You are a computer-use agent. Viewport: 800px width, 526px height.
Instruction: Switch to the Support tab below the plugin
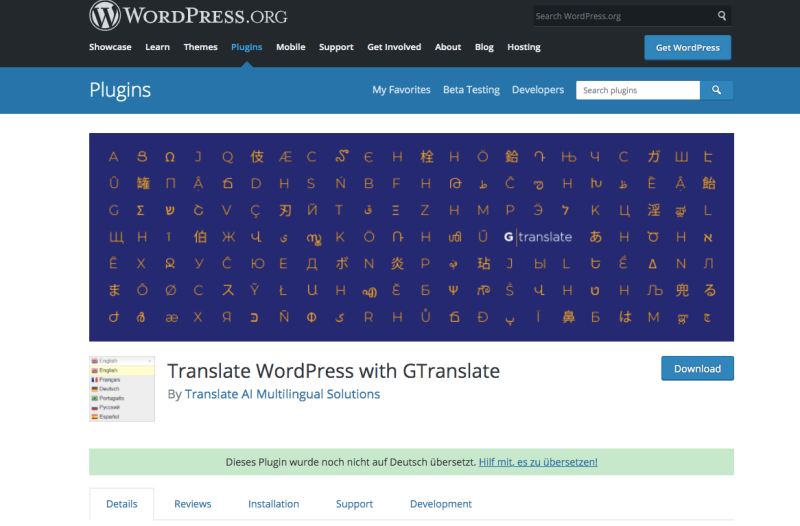[x=354, y=504]
